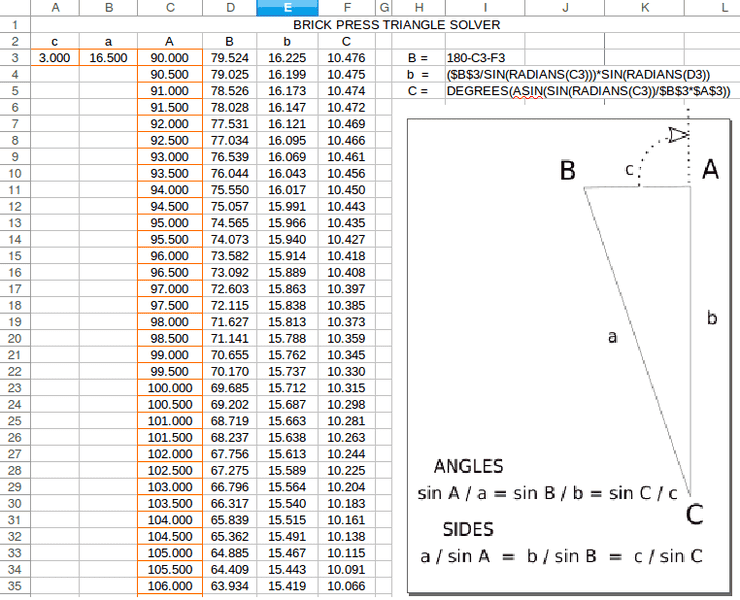Select cell containing 16.017
Viewport: 740px width, 600px height.
click(287, 190)
